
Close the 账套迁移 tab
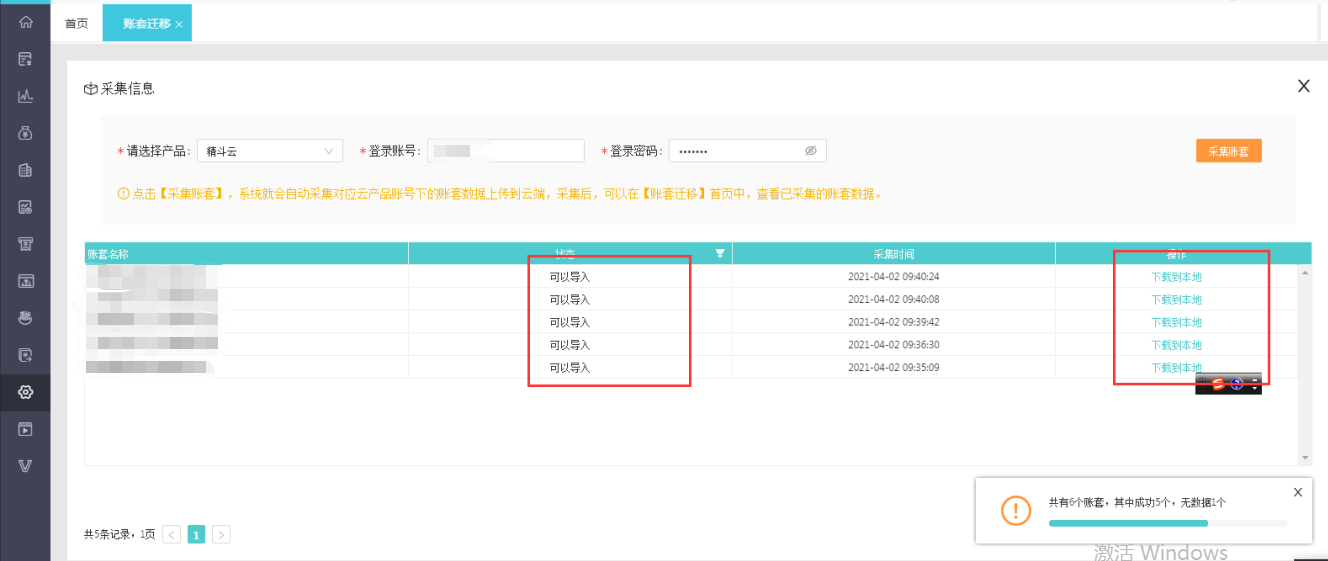click(179, 24)
